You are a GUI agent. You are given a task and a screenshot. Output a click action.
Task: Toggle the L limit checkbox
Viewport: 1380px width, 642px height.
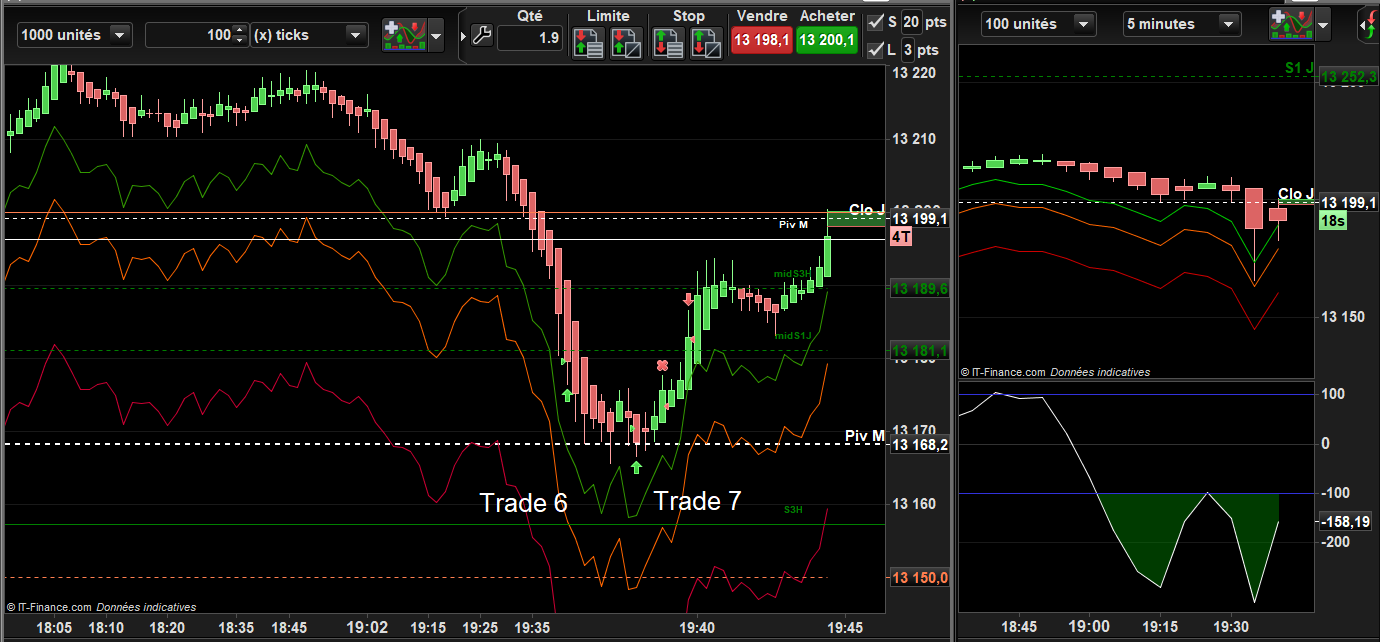[x=876, y=49]
